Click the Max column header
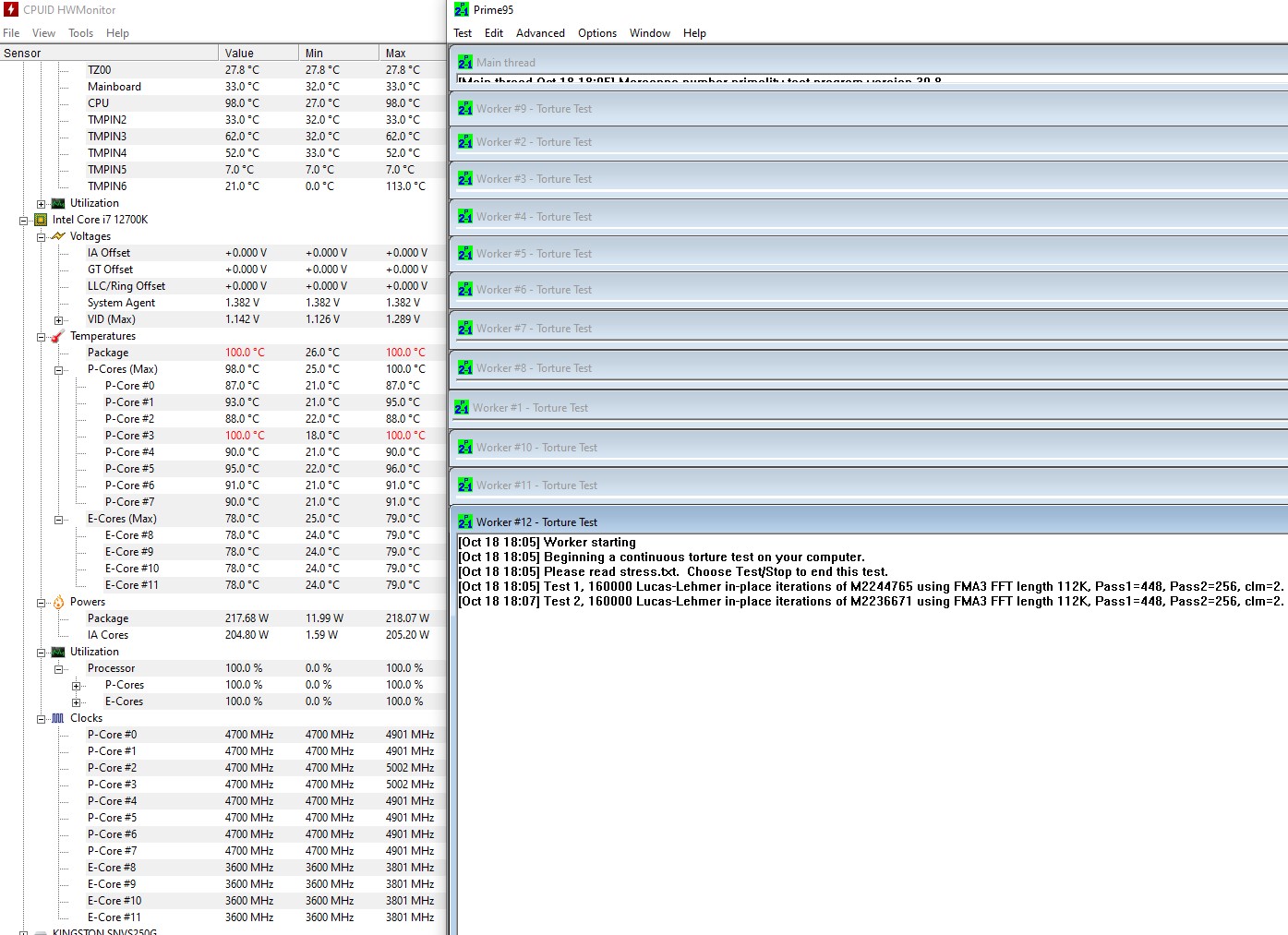The height and width of the screenshot is (935, 1288). tap(414, 54)
